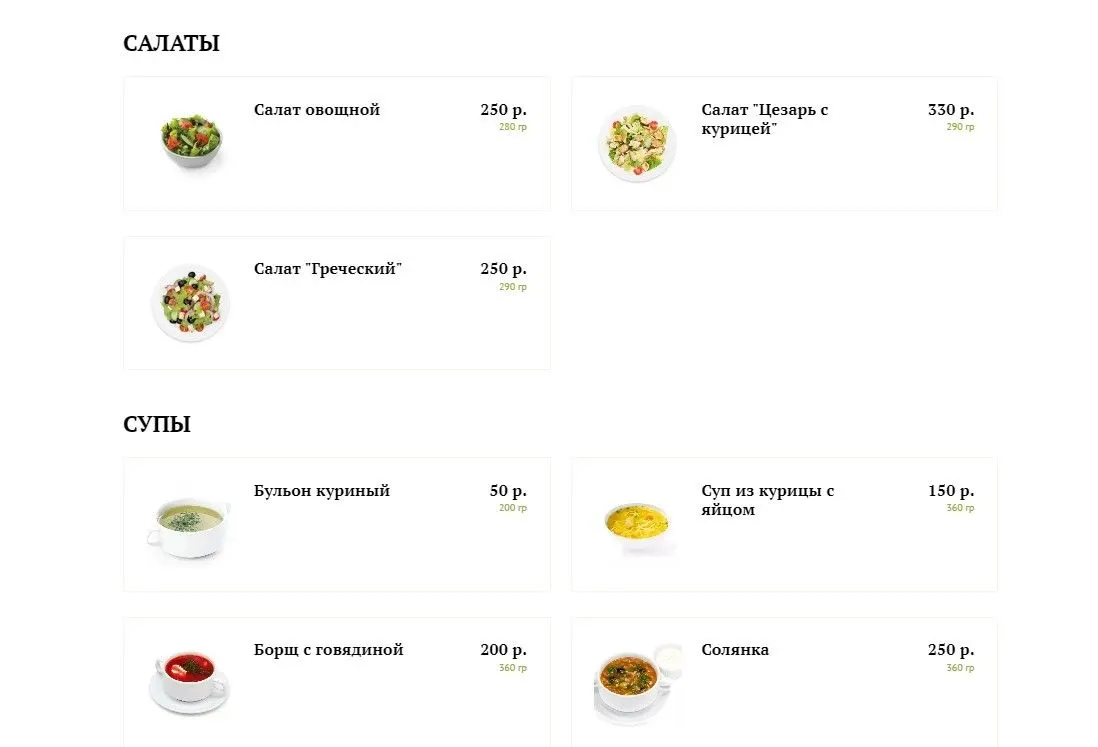Click the 330 р. Caesar salad price

tap(950, 110)
